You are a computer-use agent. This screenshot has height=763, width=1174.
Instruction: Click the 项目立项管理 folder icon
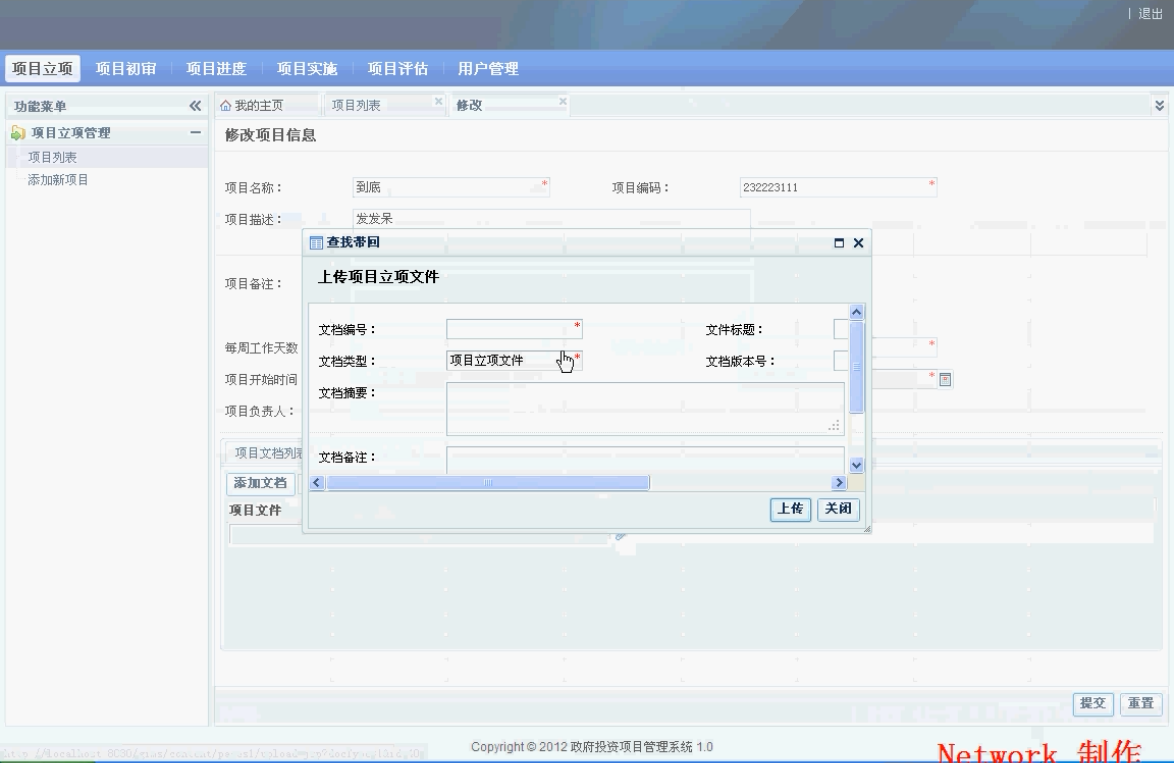[x=18, y=133]
